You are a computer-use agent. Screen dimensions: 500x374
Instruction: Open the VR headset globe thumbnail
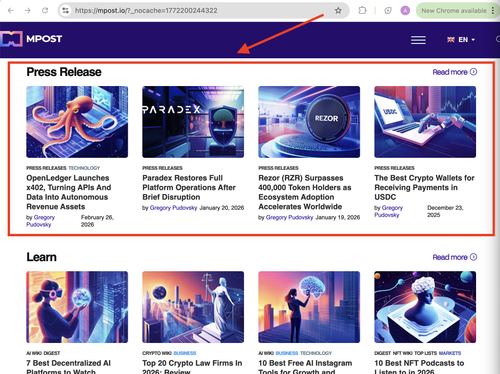[77, 307]
